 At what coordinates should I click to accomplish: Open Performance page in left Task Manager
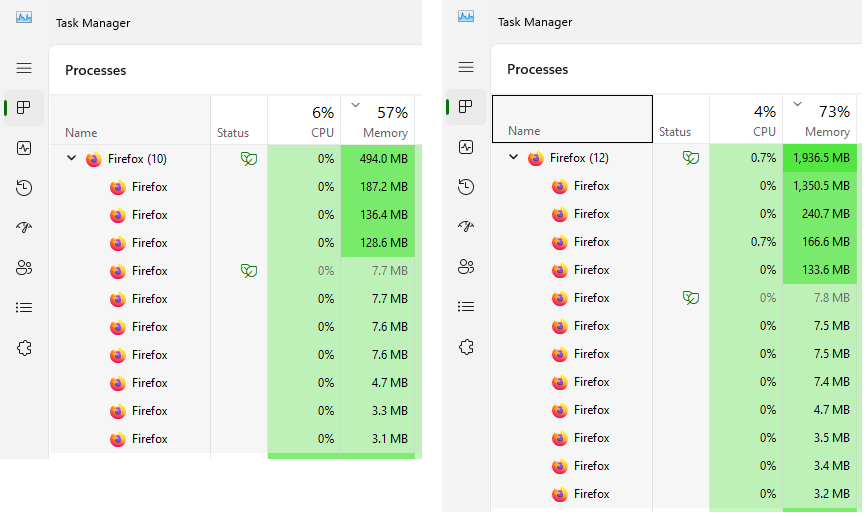[24, 148]
